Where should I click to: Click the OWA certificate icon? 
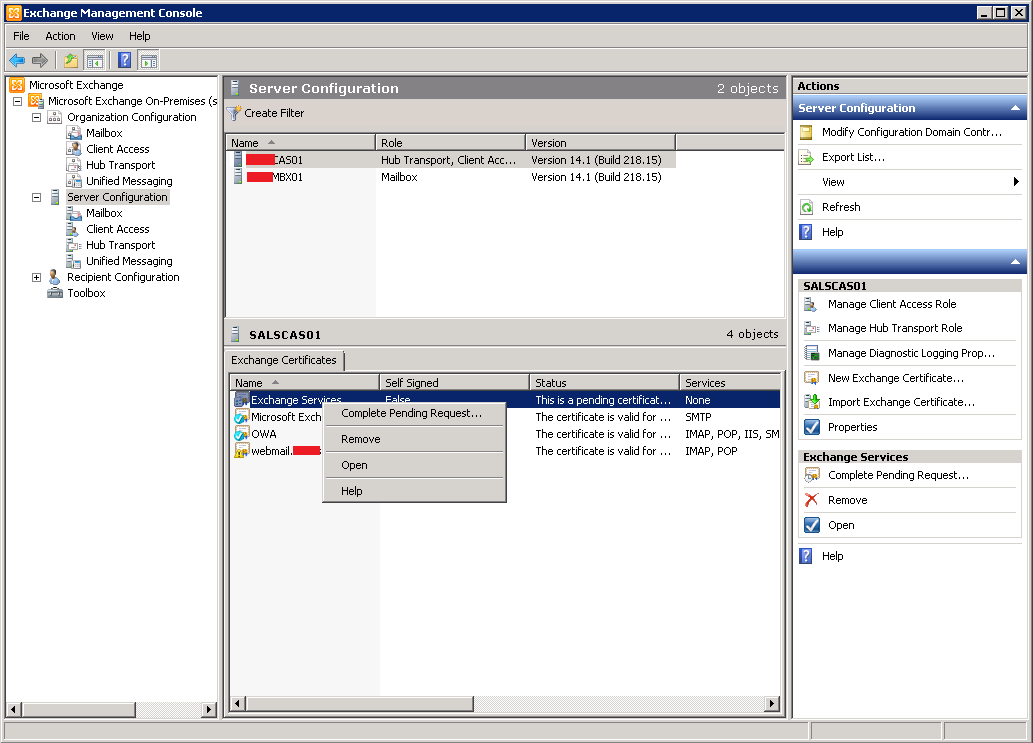[x=242, y=434]
